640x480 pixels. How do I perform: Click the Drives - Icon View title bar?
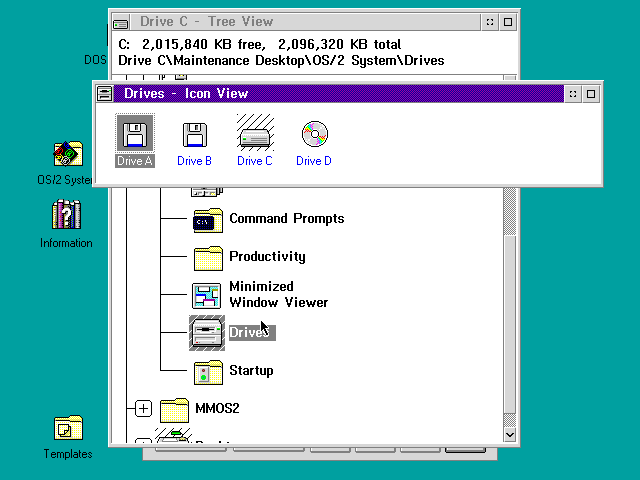coord(338,93)
